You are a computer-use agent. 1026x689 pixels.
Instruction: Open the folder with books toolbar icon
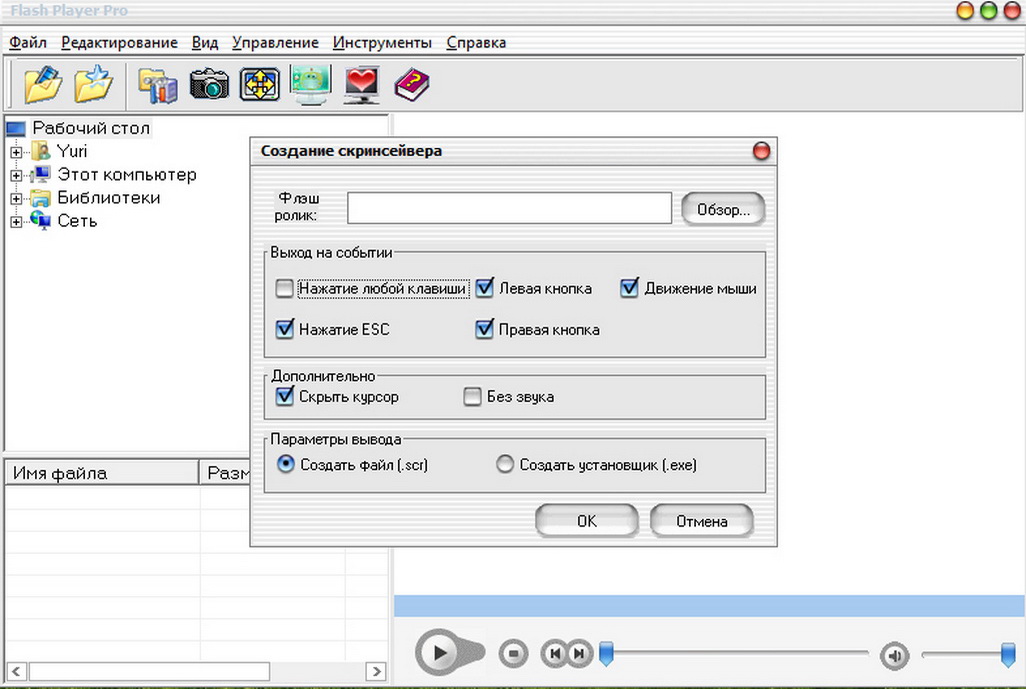tap(158, 85)
